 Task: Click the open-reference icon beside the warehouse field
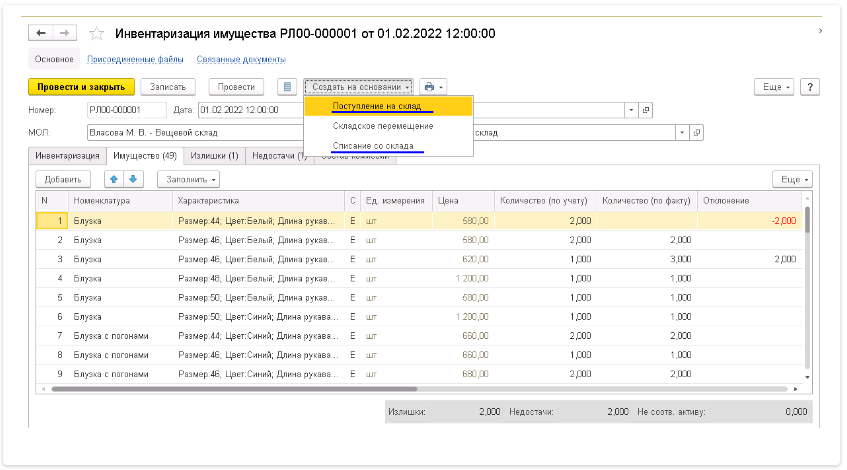coord(697,131)
